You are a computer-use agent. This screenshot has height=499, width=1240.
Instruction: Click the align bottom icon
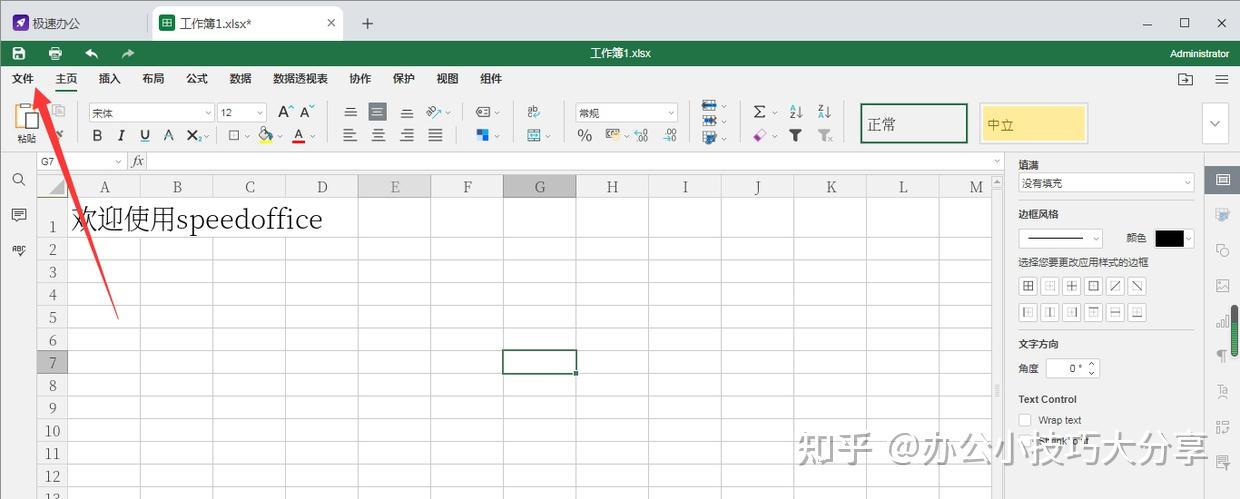pos(407,112)
